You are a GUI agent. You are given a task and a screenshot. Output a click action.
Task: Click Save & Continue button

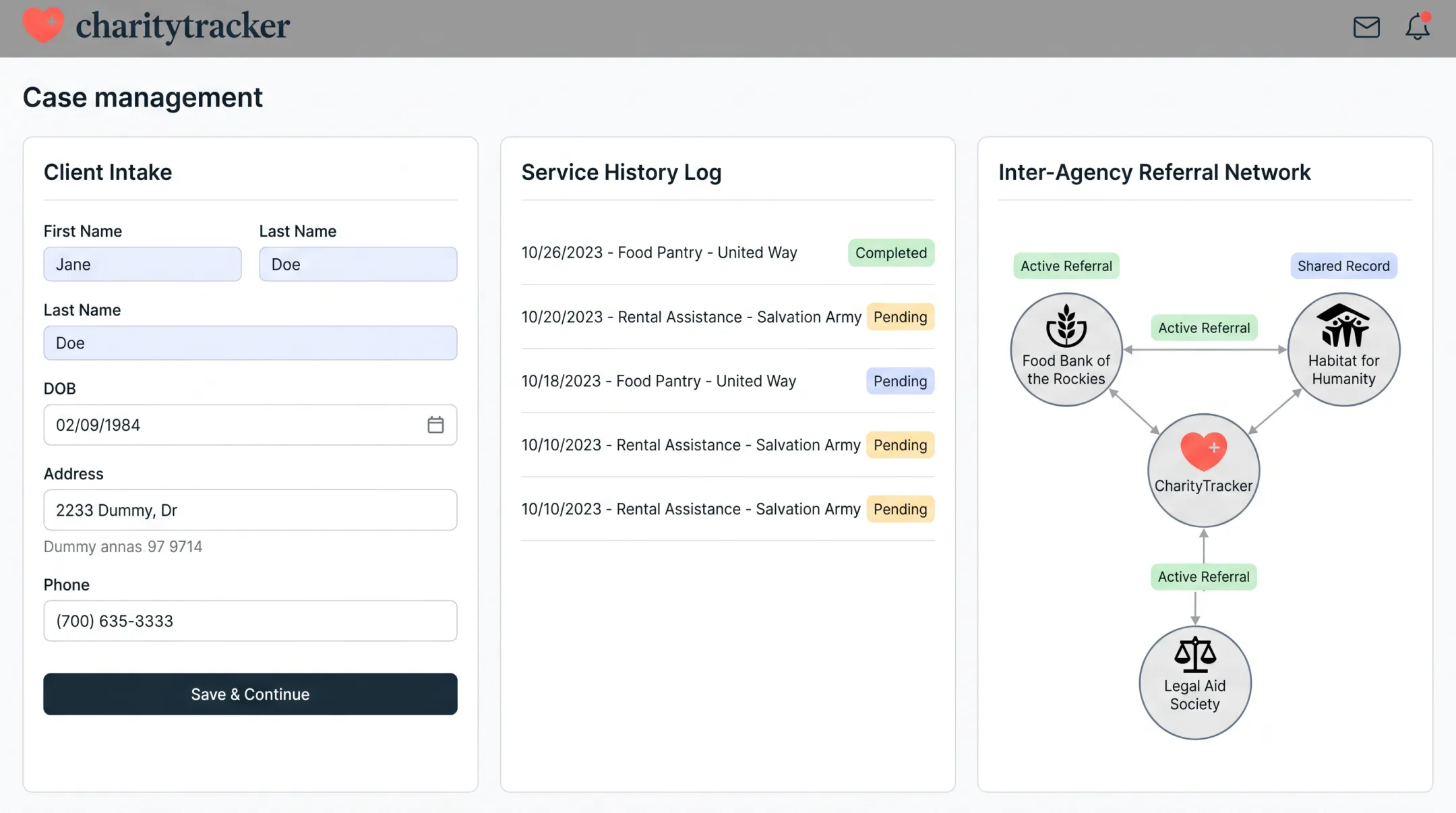(x=250, y=694)
